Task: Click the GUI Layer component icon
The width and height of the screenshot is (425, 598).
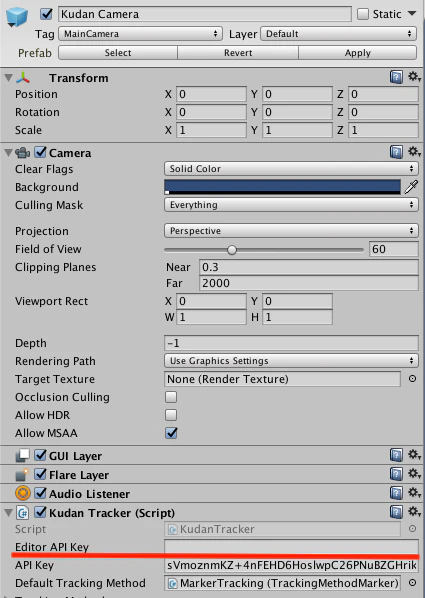Action: pyautogui.click(x=23, y=455)
